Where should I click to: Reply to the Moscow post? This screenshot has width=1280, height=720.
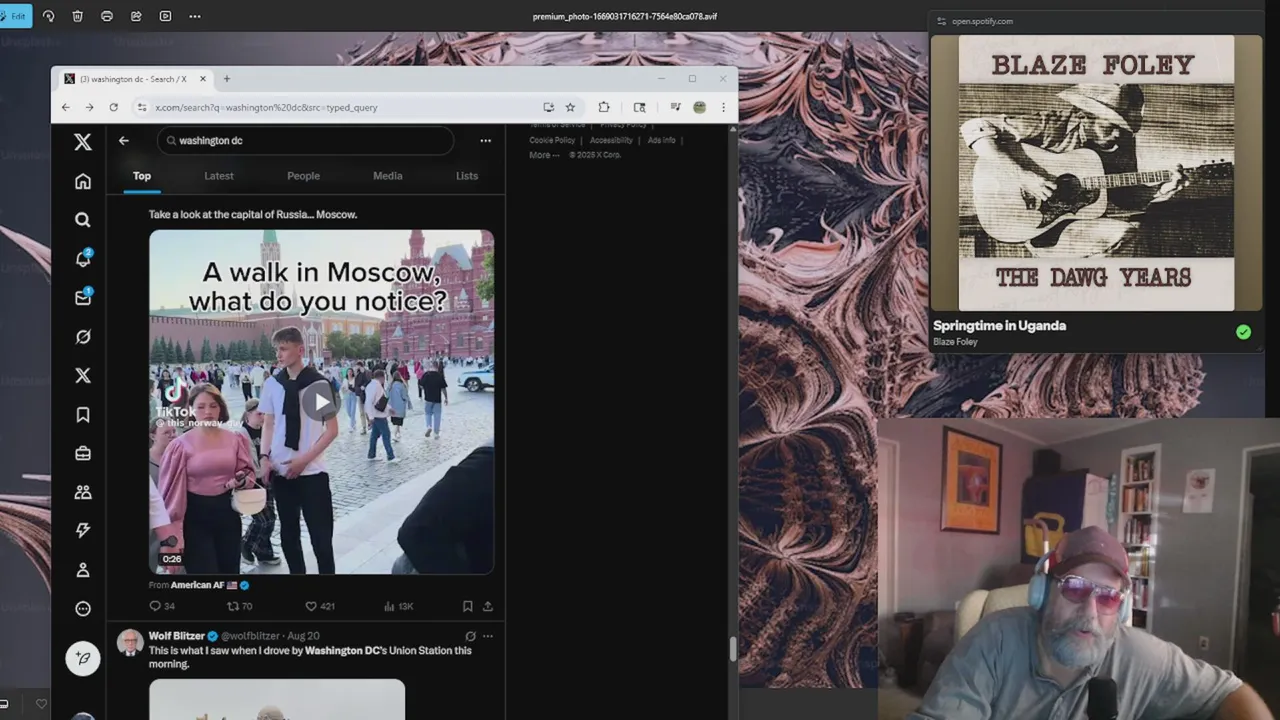click(161, 606)
